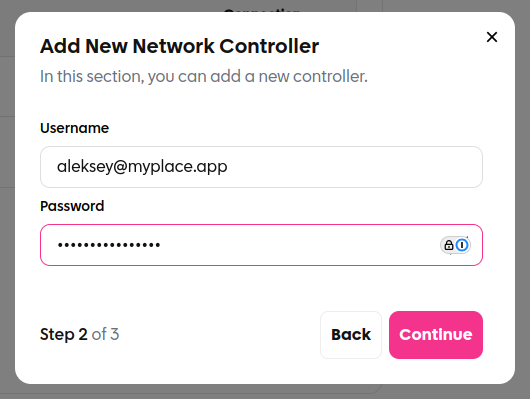Image resolution: width=530 pixels, height=399 pixels.
Task: Click the Add New Network Controller heading
Action: pyautogui.click(x=179, y=46)
